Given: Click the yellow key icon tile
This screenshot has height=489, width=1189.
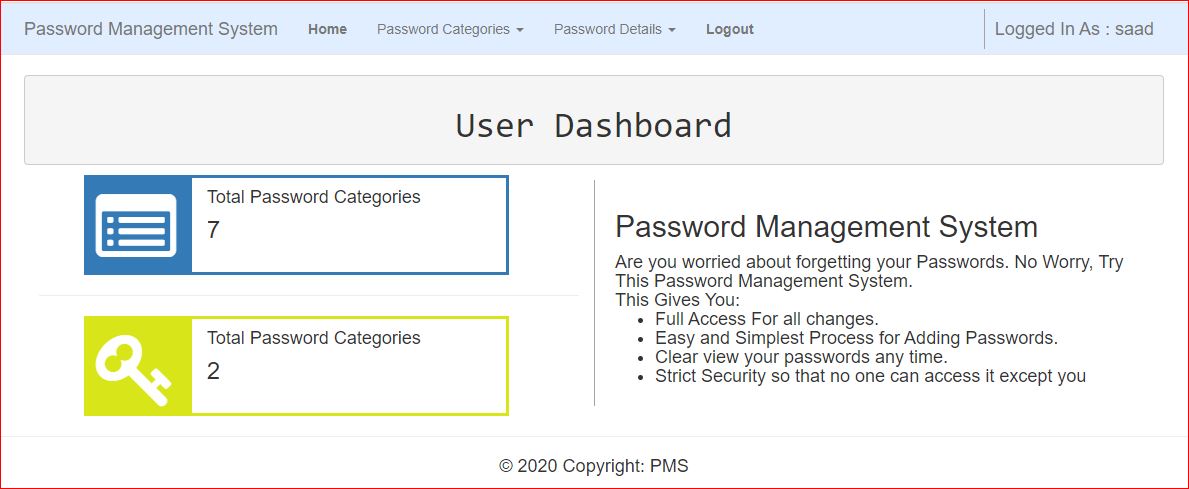Looking at the screenshot, I should coord(137,366).
